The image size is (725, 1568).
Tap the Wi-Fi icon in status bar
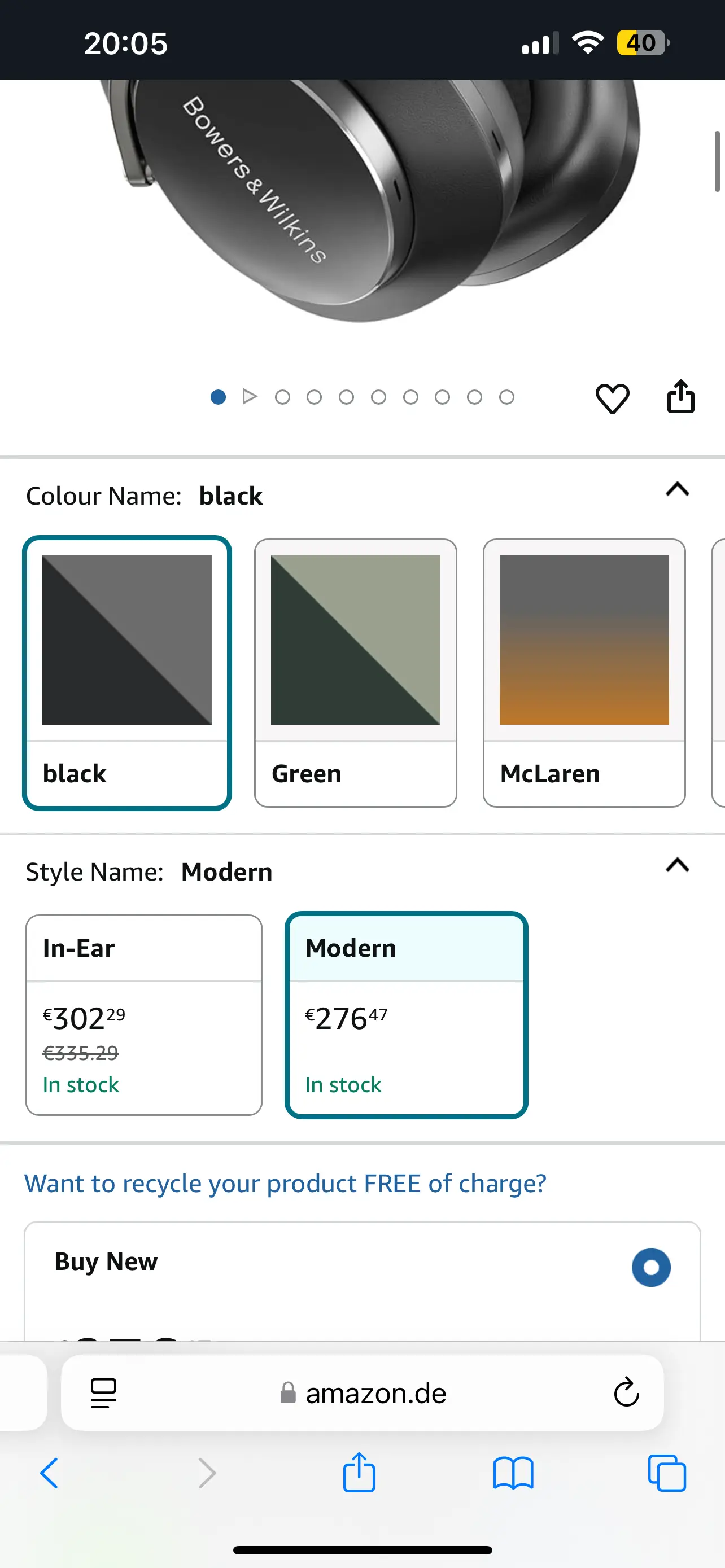(x=587, y=42)
